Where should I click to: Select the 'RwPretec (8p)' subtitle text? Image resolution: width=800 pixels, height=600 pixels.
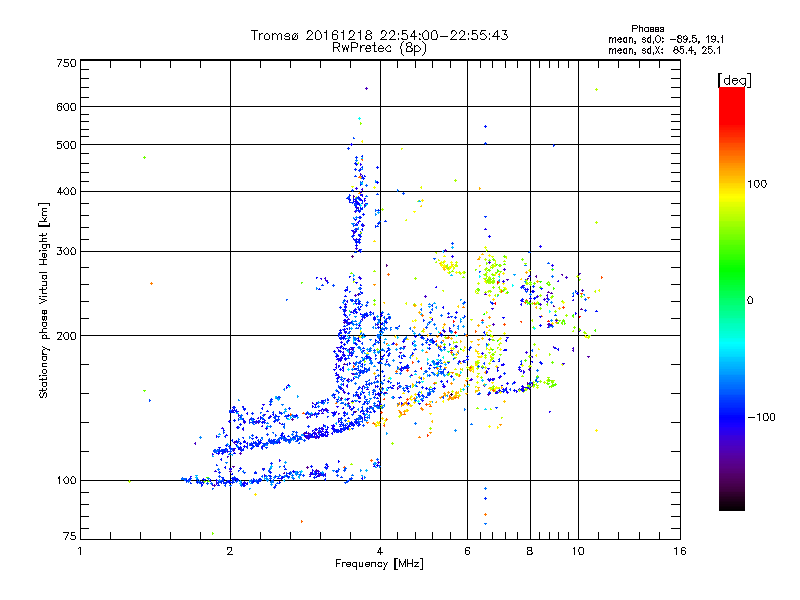pyautogui.click(x=379, y=48)
